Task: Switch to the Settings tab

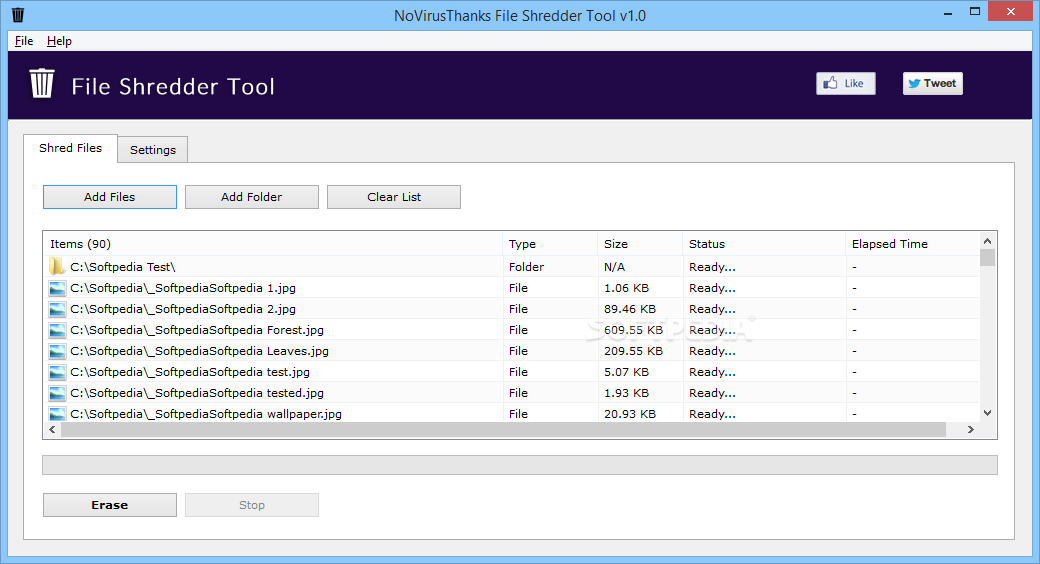Action: [x=153, y=150]
